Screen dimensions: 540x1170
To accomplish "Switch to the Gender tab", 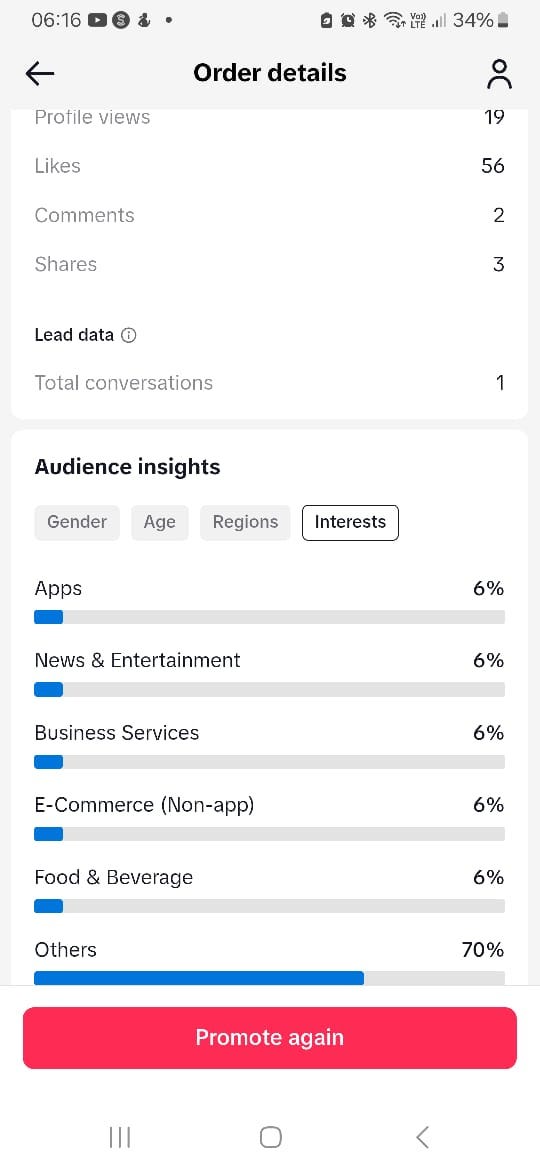I will point(77,522).
